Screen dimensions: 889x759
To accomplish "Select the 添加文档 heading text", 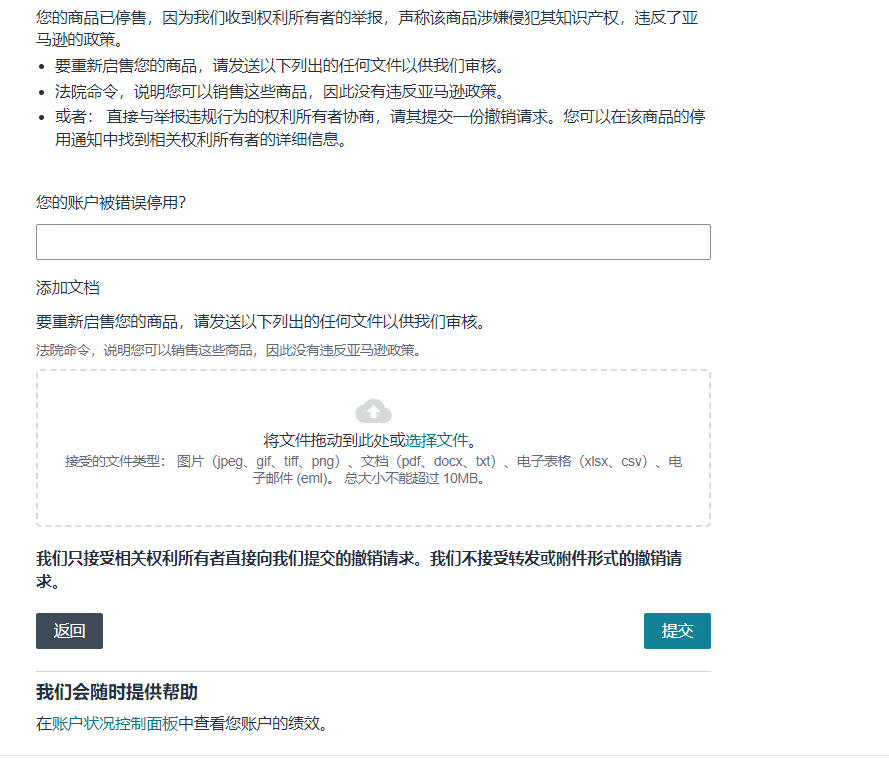I will pos(68,288).
